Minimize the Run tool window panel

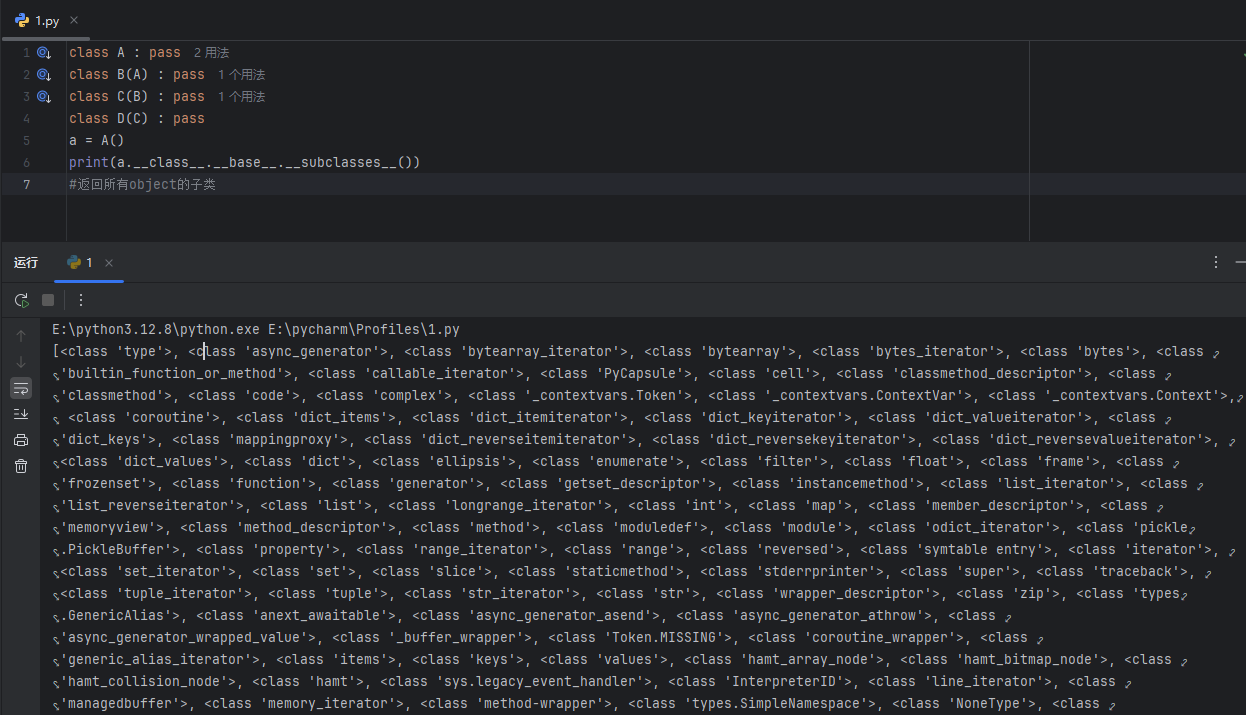(1241, 263)
